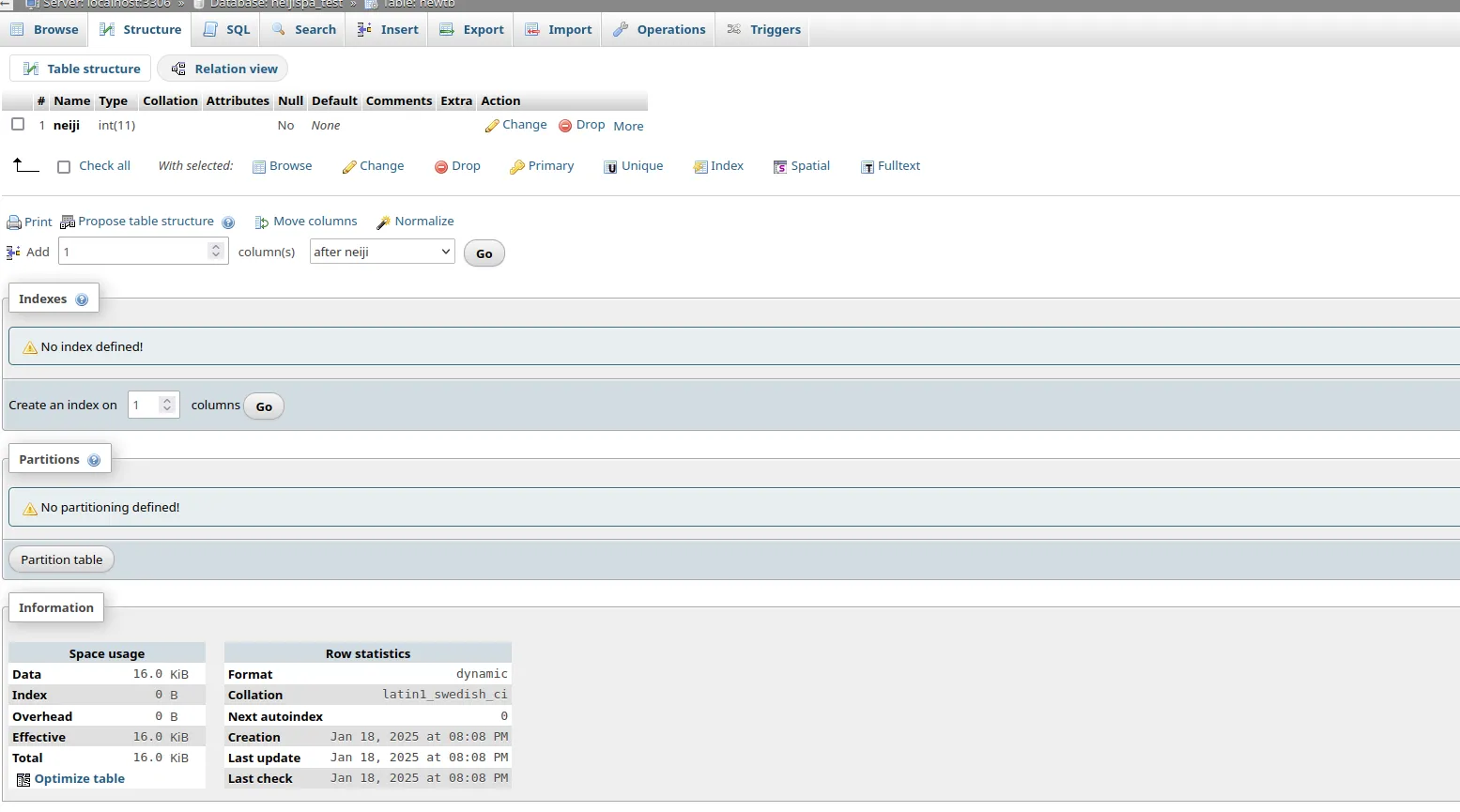
Task: Switch to the SQL tab
Action: tap(227, 29)
